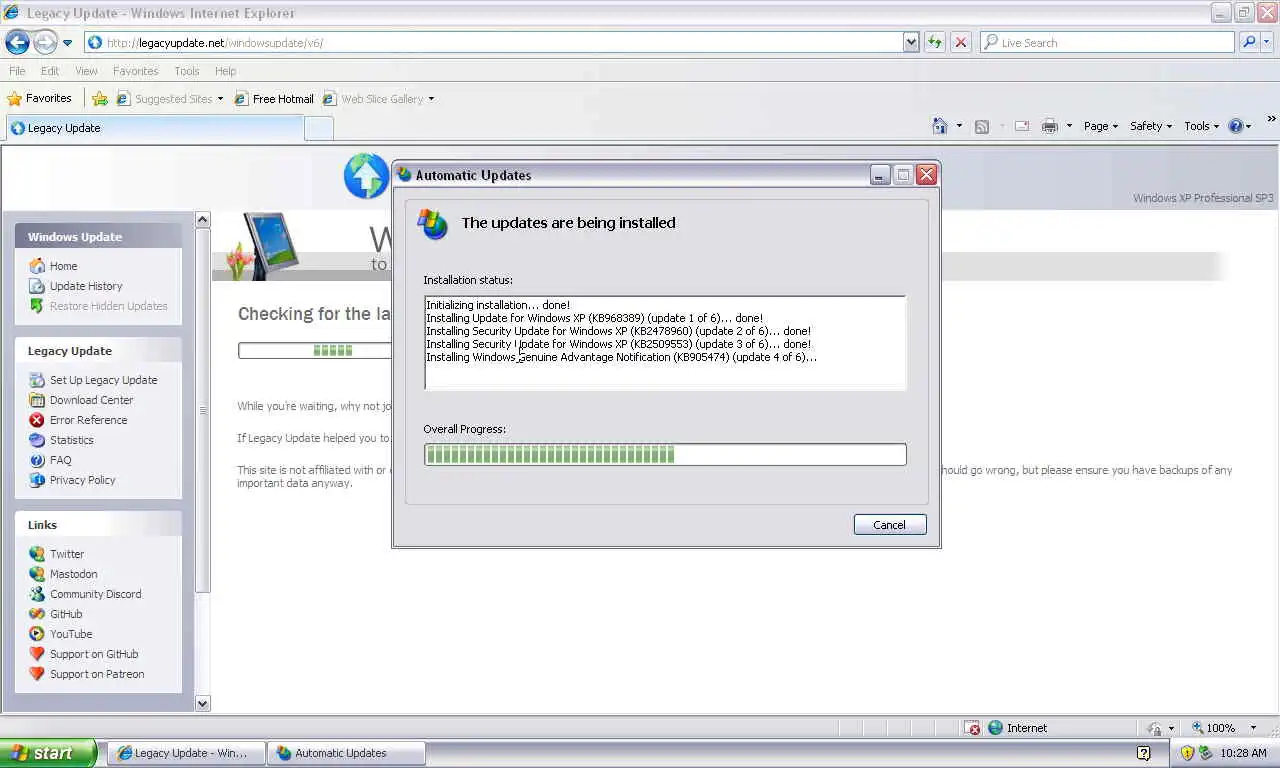Expand the command bar Tools dropdown
This screenshot has width=1280, height=768.
[1202, 126]
